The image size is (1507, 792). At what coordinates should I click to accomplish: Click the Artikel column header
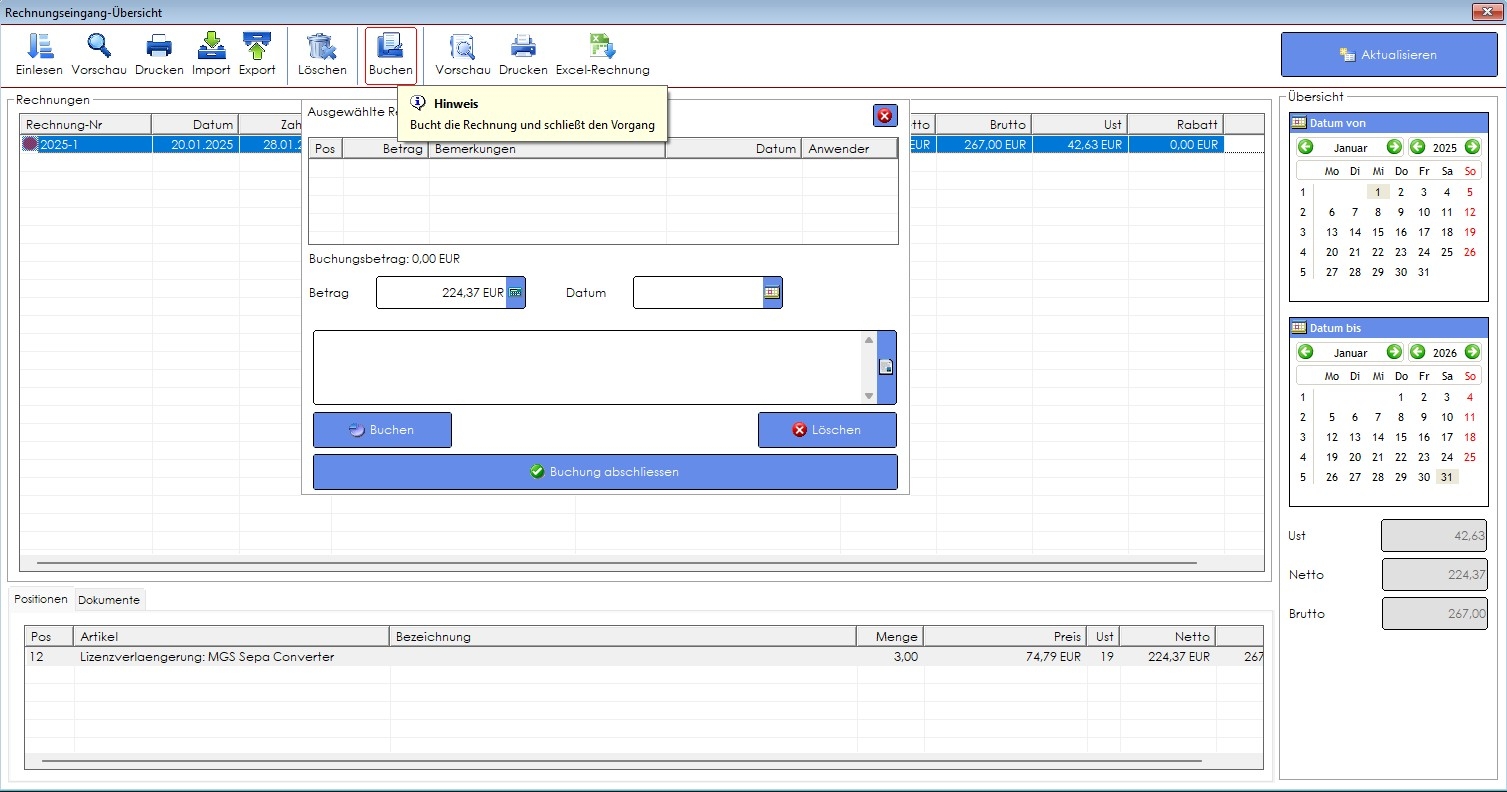click(x=231, y=637)
